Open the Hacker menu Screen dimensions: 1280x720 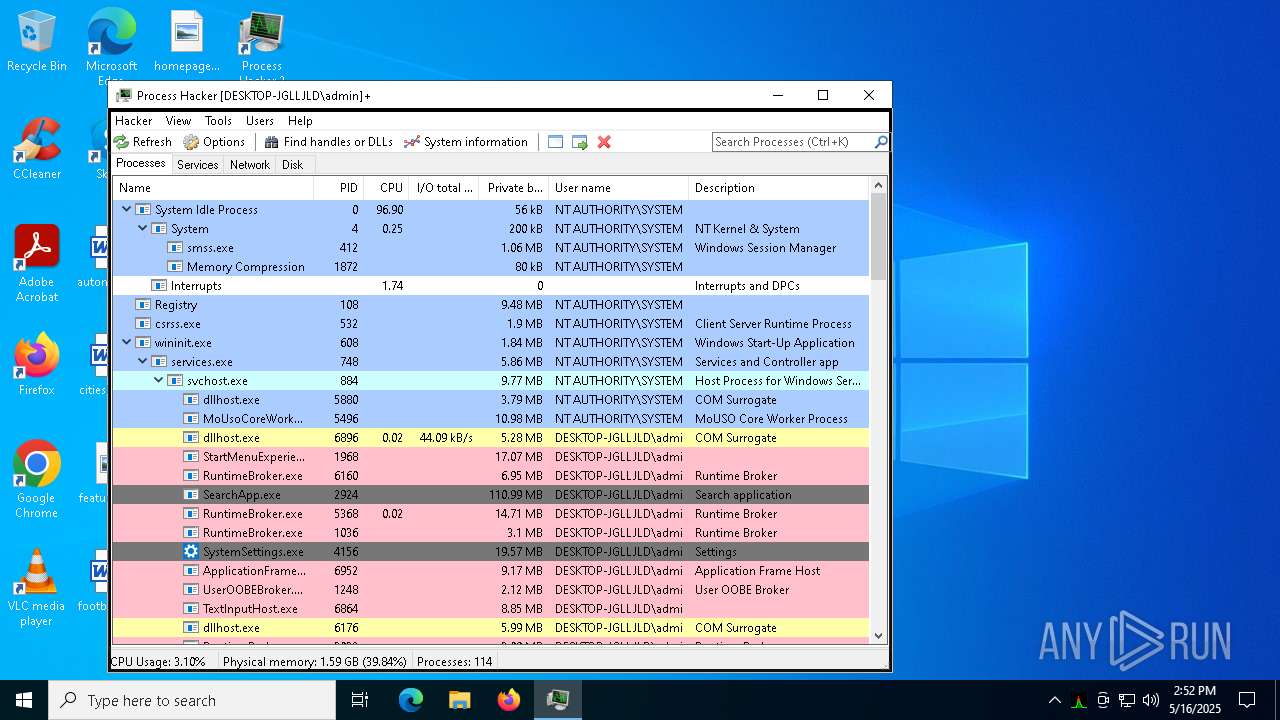pos(134,121)
